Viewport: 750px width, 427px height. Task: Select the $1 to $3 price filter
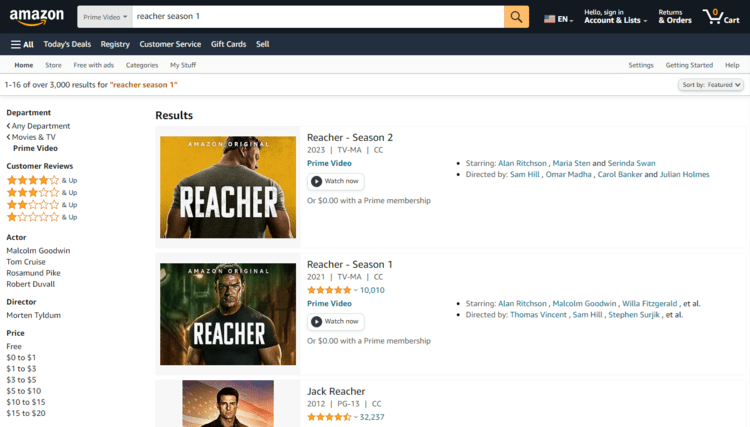(x=21, y=369)
